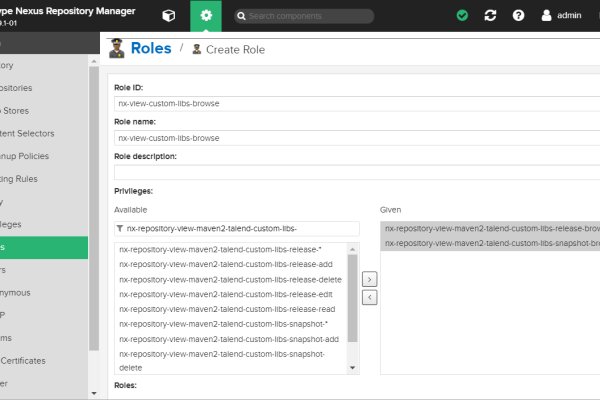Check the green system status icon
Screen dimensions: 600x400
(x=462, y=15)
